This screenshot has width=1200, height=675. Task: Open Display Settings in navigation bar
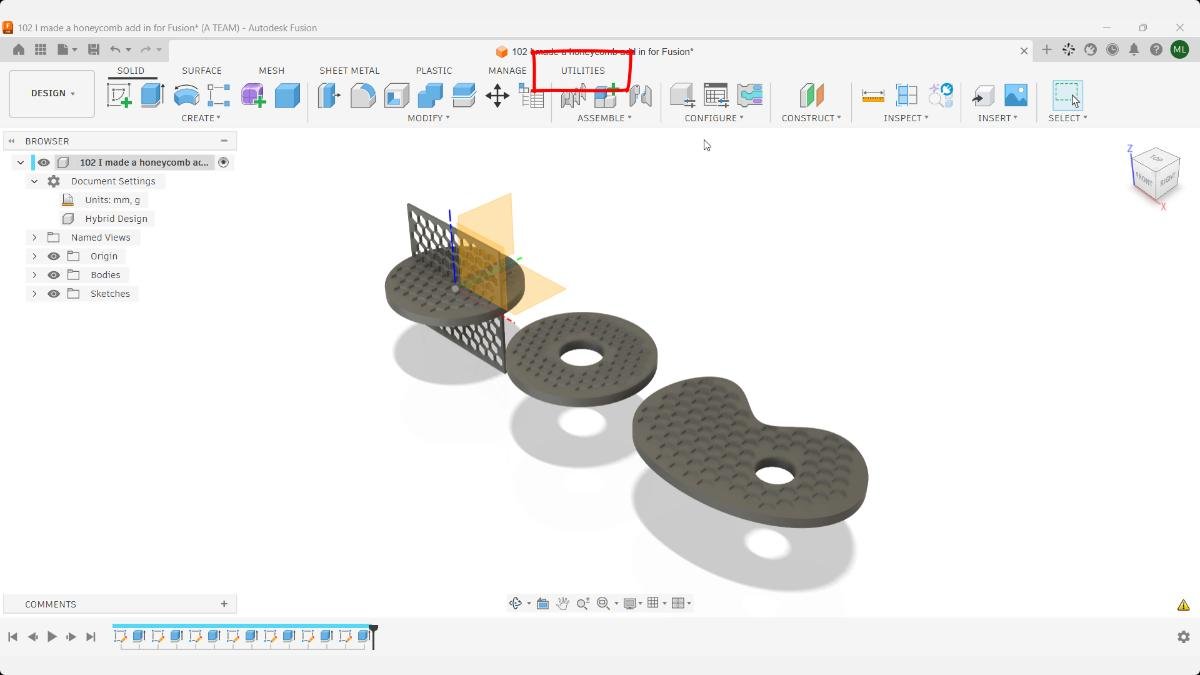click(630, 603)
